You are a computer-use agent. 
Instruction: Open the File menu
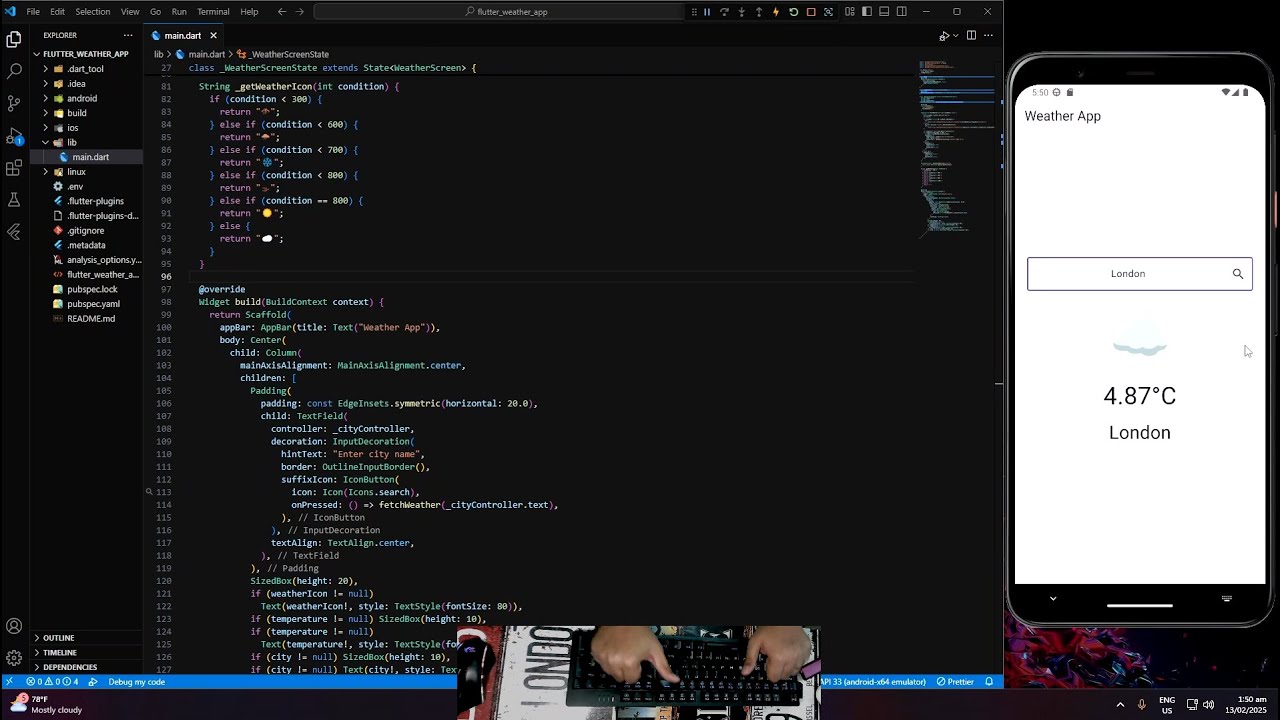coord(33,12)
